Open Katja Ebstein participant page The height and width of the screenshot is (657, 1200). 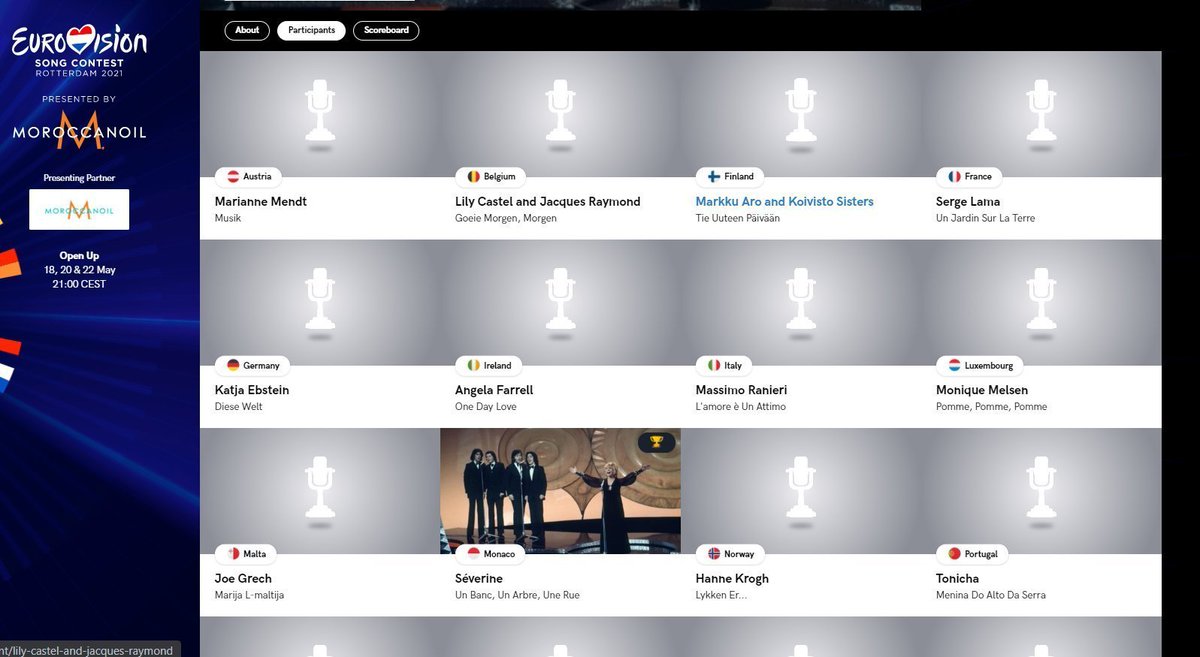click(x=252, y=391)
